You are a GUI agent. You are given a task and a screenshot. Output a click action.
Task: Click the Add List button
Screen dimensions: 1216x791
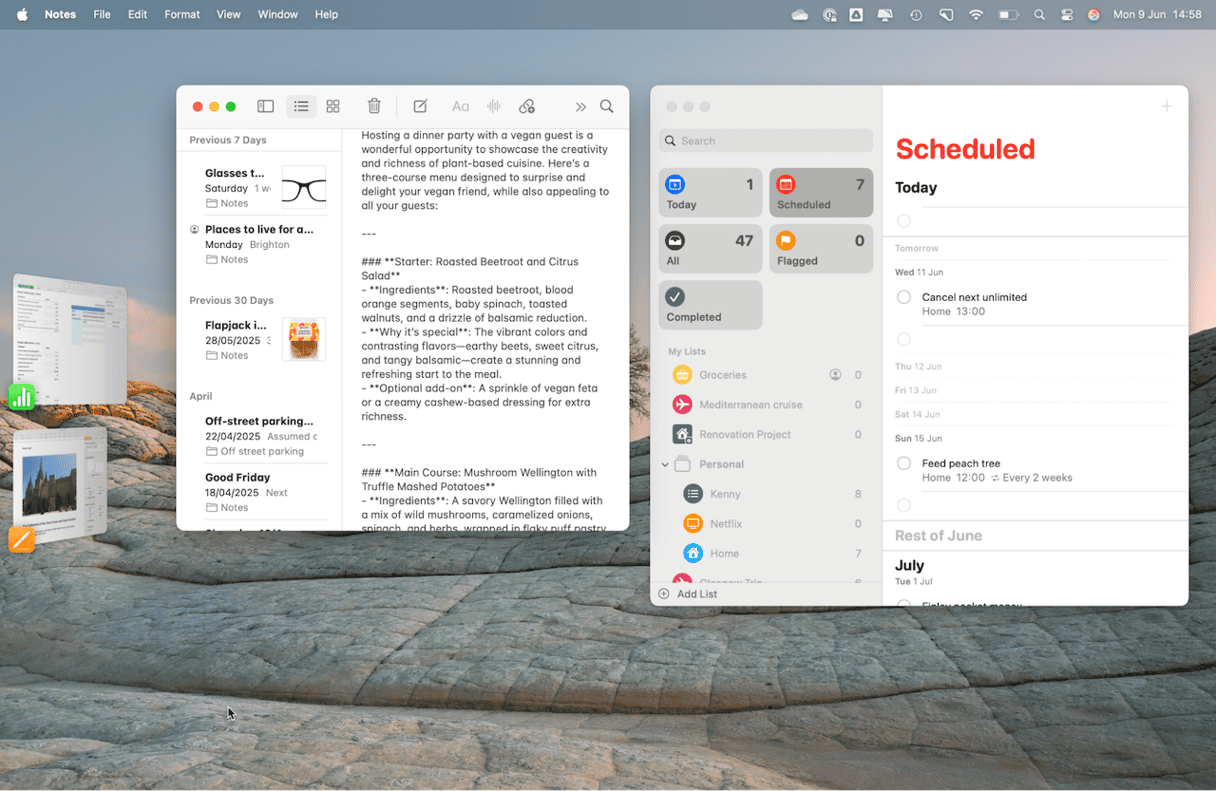[x=688, y=594]
